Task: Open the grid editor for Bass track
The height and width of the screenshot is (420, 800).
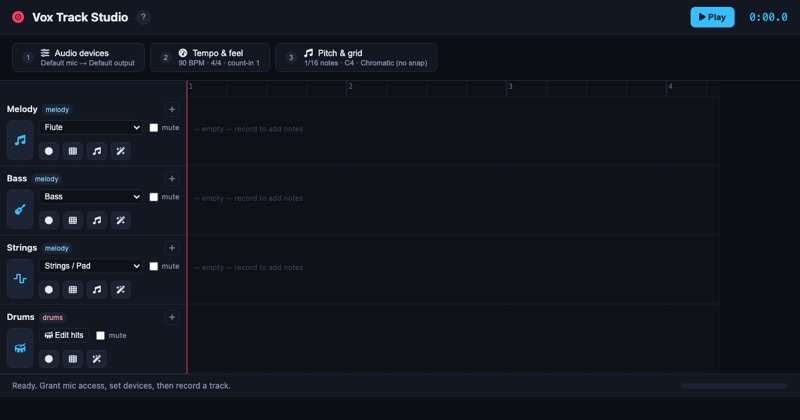Action: [73, 220]
